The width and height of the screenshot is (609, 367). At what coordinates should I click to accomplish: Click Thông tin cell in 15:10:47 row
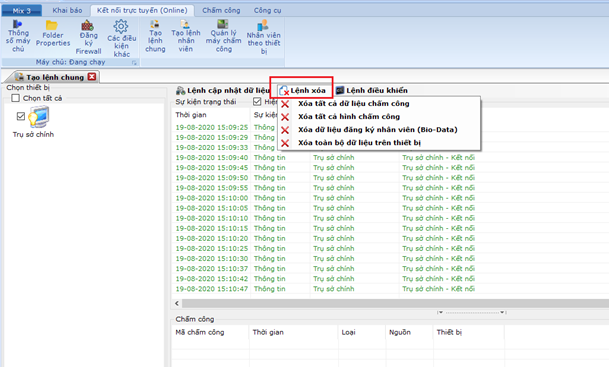click(270, 289)
